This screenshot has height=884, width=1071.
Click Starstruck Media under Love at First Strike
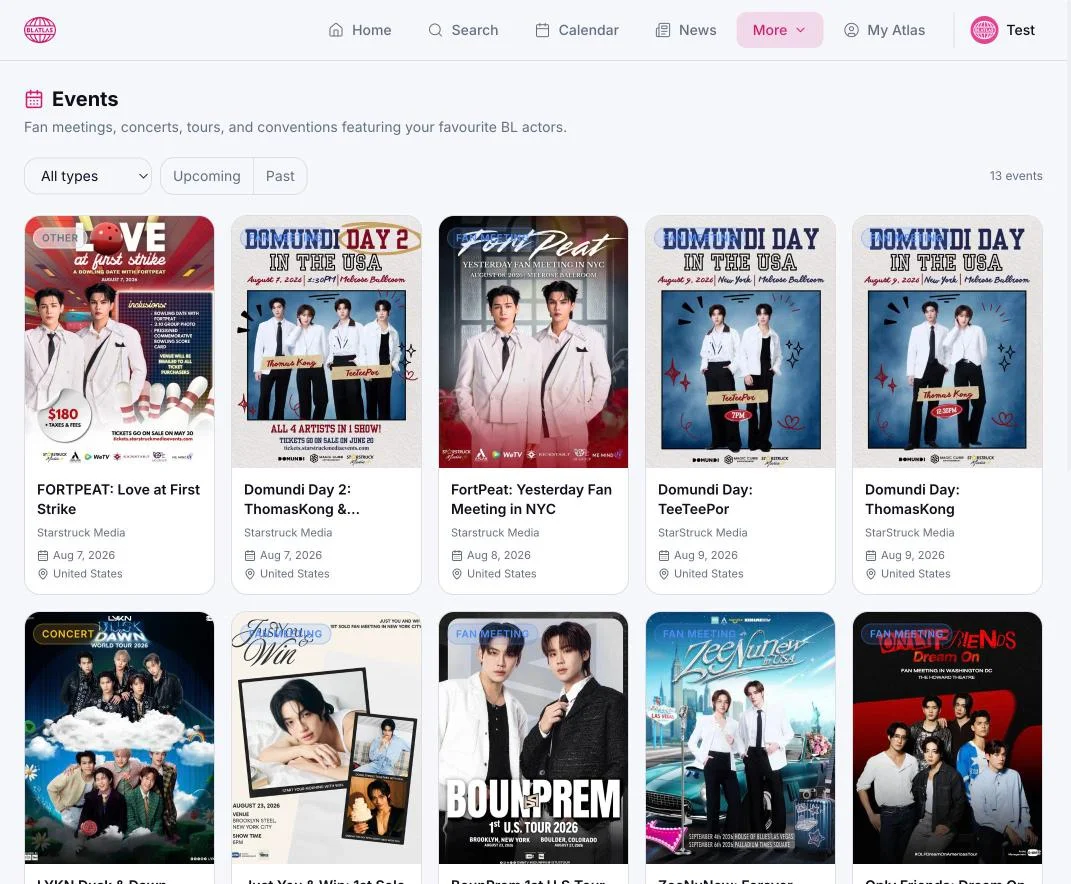point(81,532)
